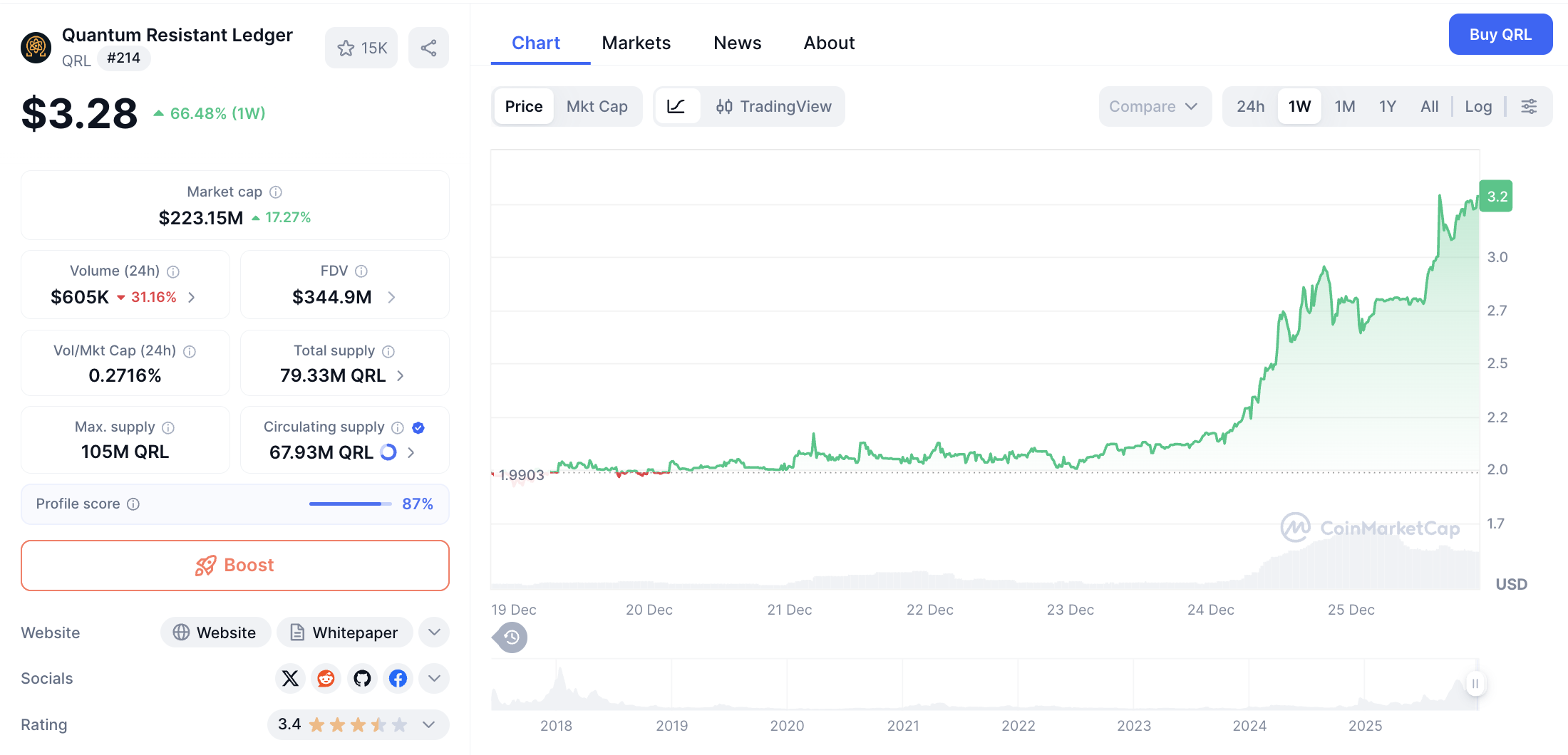This screenshot has height=755, width=1568.
Task: Grab the timeline range slider handle
Action: tap(1475, 684)
